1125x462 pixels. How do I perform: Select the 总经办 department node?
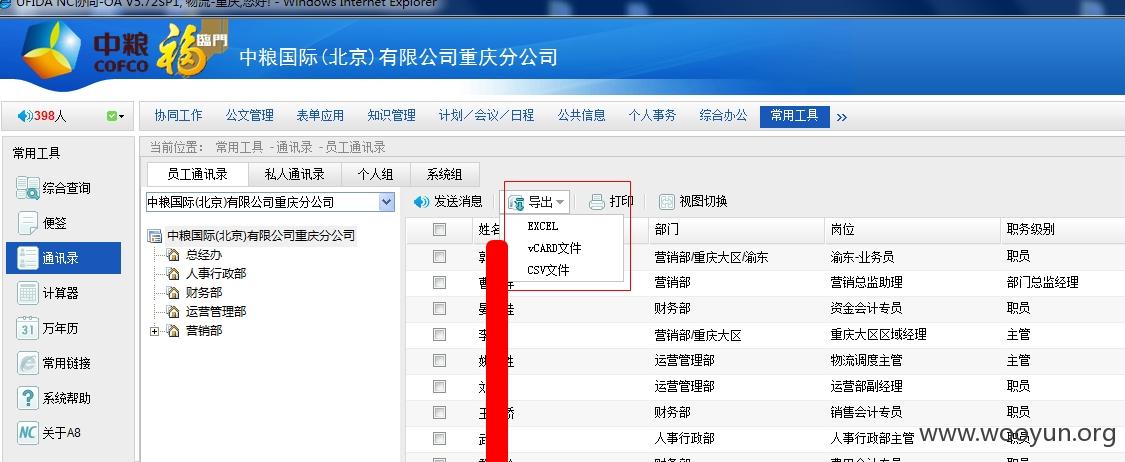click(204, 255)
